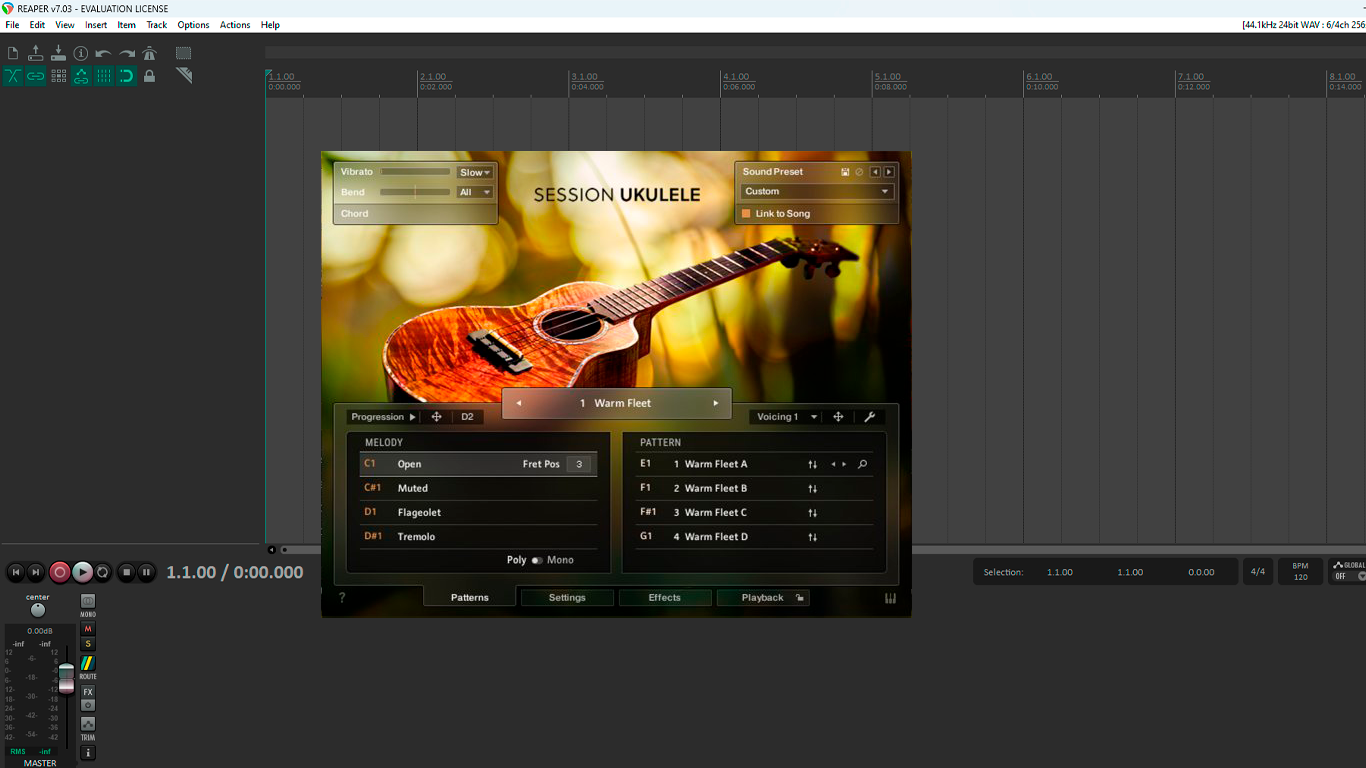Toggle the auto-crossfade toolbar icon

tap(13, 76)
